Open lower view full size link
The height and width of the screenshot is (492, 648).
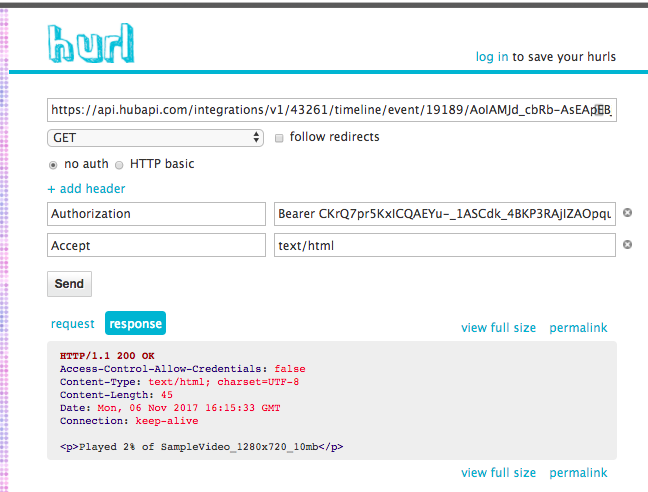coord(498,473)
